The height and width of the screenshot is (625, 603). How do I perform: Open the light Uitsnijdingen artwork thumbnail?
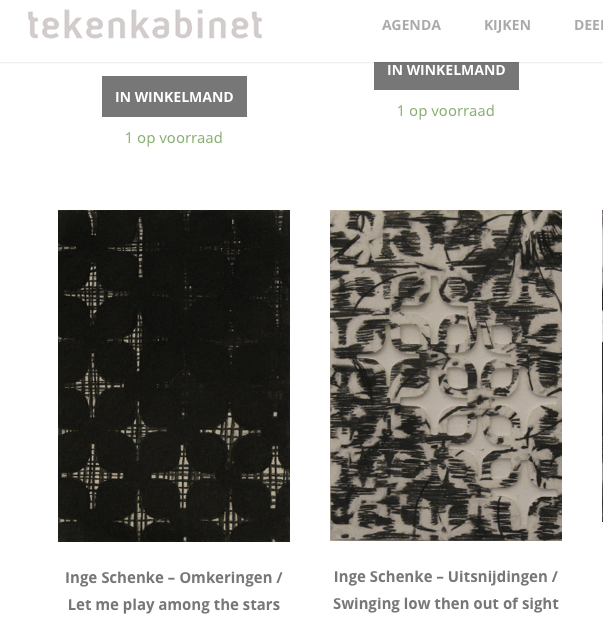pyautogui.click(x=446, y=375)
